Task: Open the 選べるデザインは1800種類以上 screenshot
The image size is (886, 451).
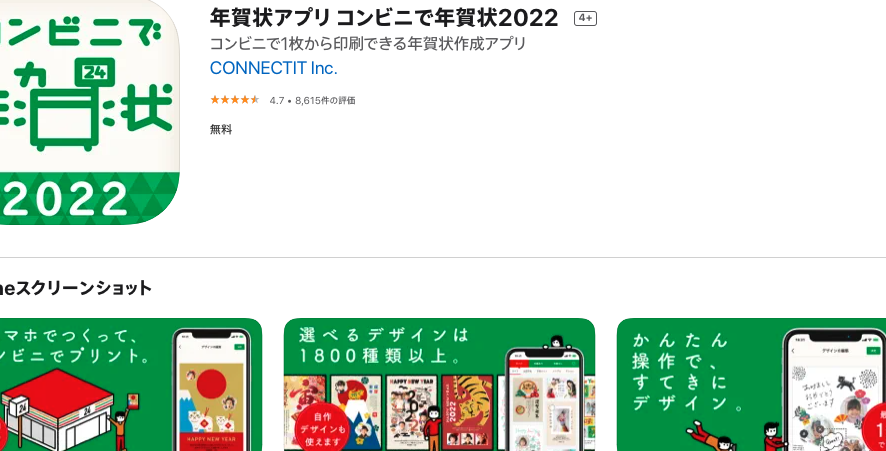Action: tap(439, 384)
